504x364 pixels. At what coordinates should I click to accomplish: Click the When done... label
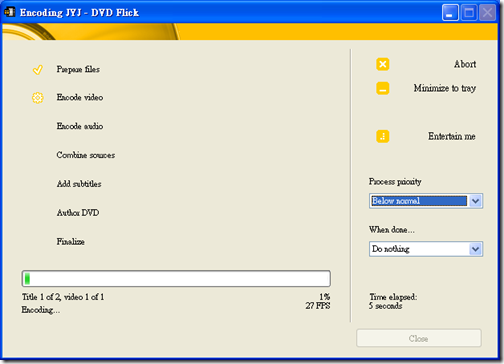coord(392,230)
